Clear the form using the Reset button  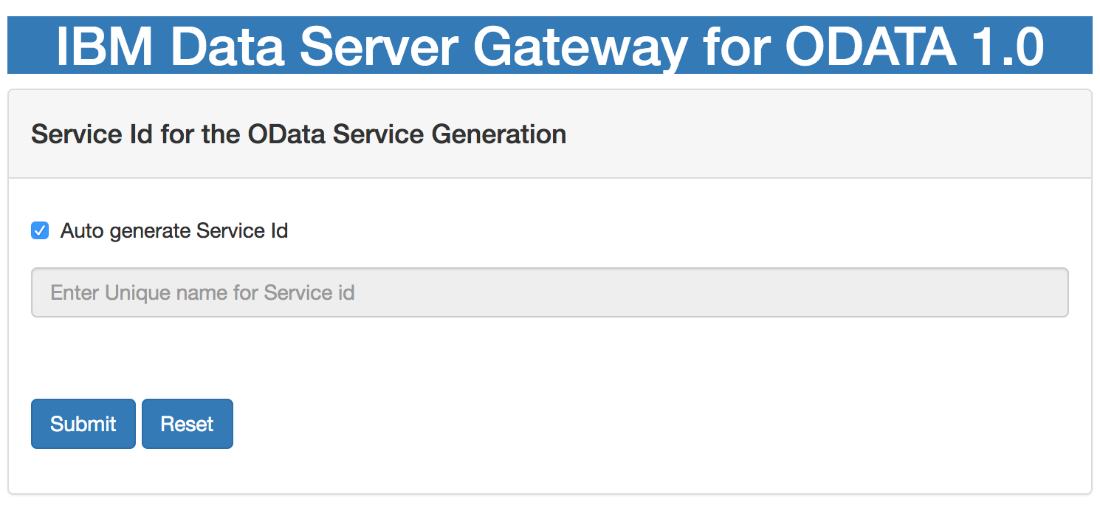[187, 424]
